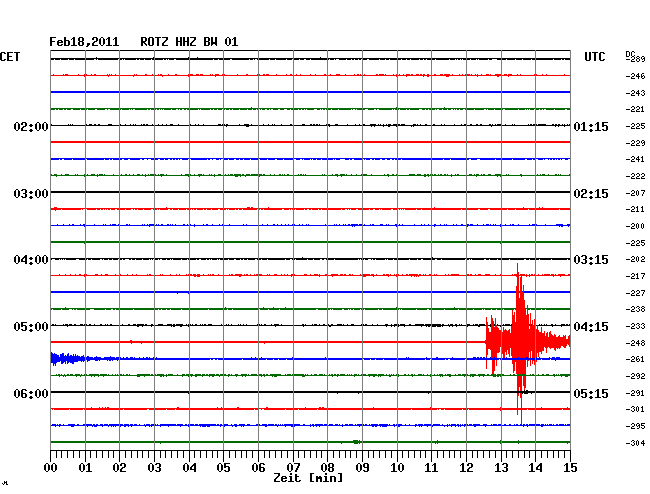Viewport: 650px width, 494px height.
Task: Select the 03:00 CET time label
Action: [x=31, y=194]
